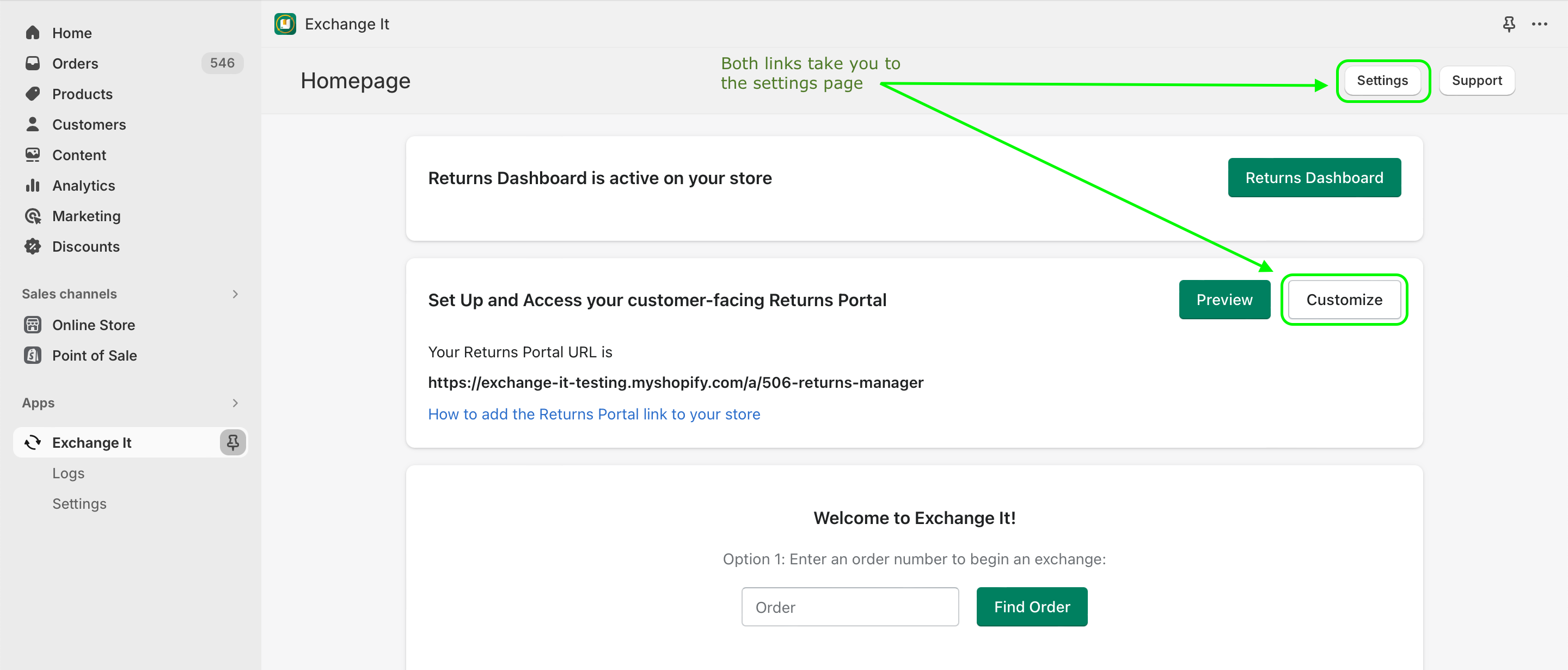
Task: Open Point of Sale channel
Action: (94, 355)
